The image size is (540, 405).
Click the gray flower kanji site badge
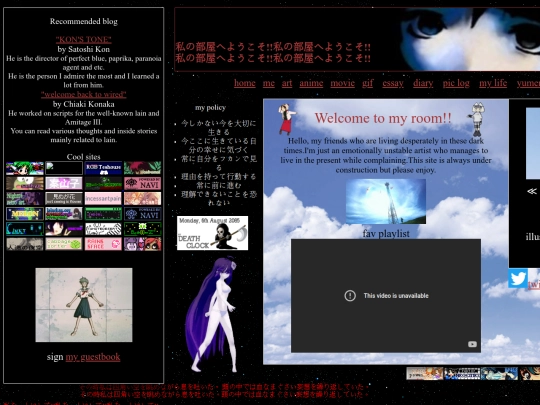pos(64,198)
